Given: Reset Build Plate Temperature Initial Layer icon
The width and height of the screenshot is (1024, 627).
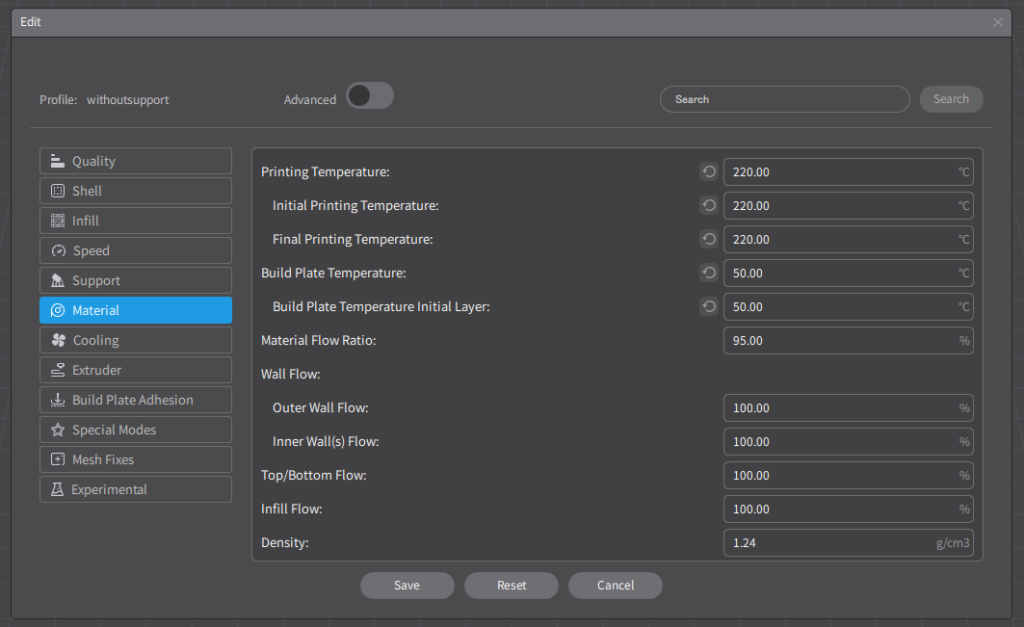Looking at the screenshot, I should pyautogui.click(x=709, y=307).
